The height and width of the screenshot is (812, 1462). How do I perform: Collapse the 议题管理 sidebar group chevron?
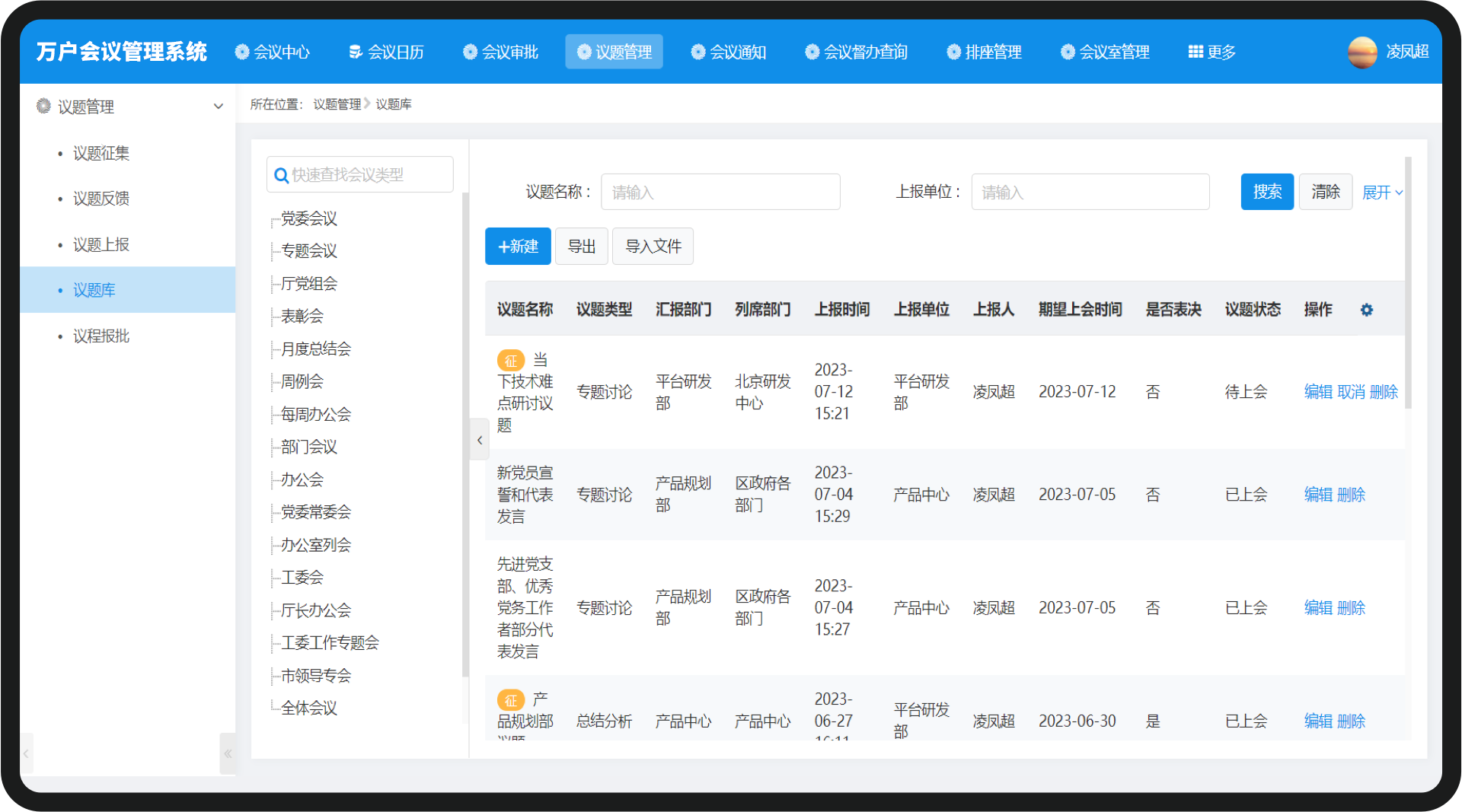(219, 107)
